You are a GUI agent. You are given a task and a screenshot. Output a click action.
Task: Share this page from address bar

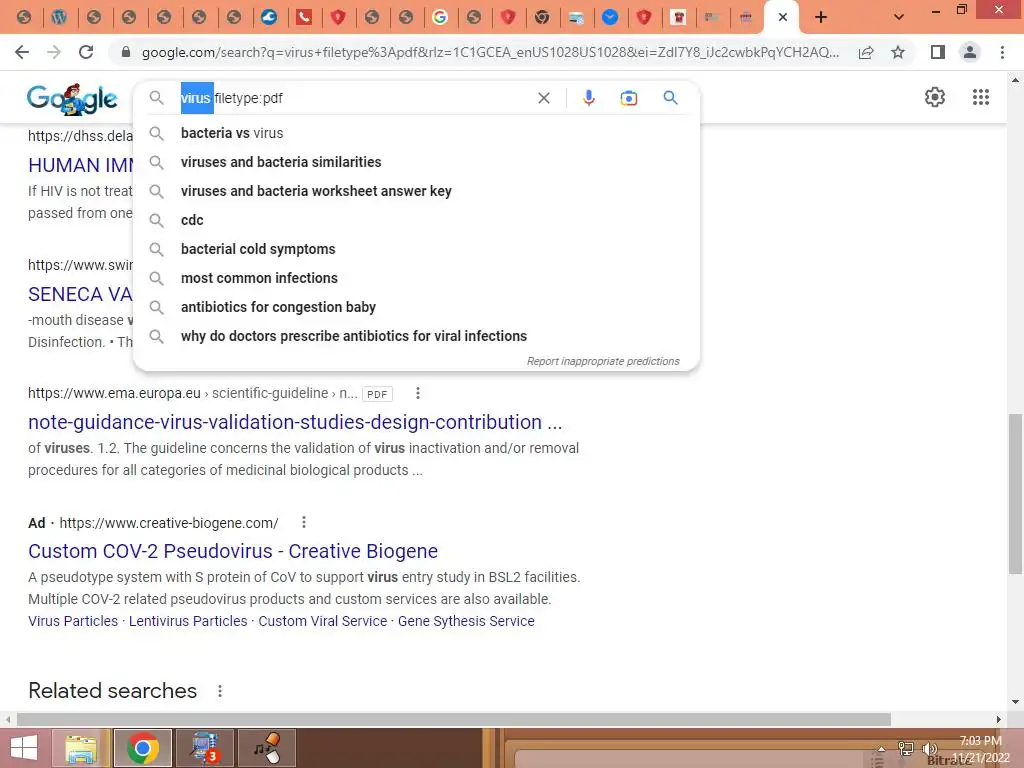click(x=866, y=52)
